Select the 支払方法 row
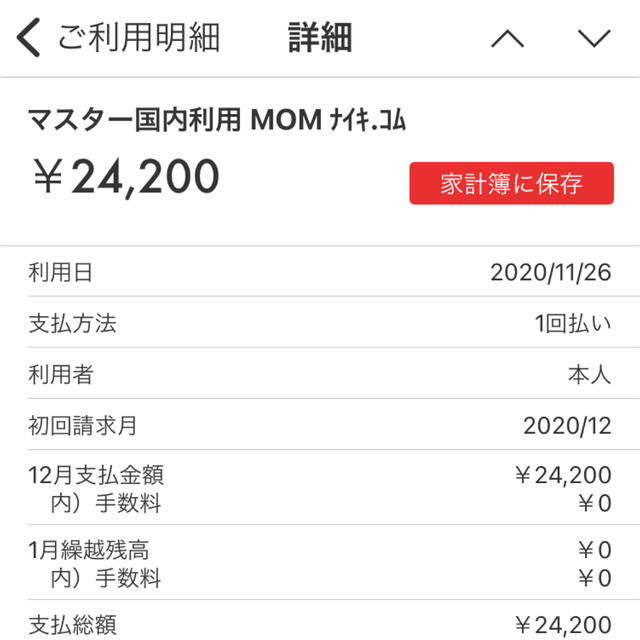The width and height of the screenshot is (640, 640). coord(320,323)
